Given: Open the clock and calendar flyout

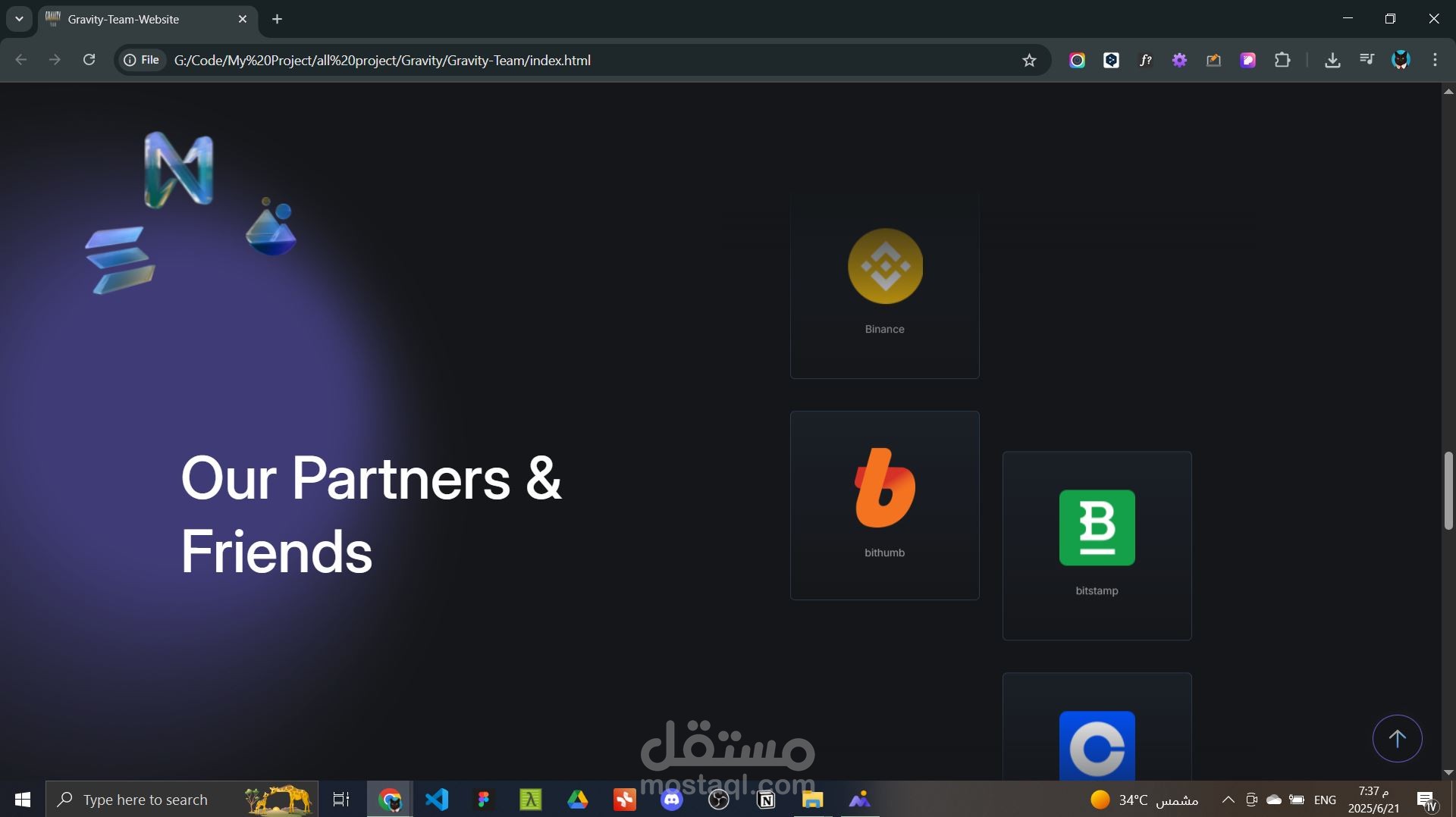Looking at the screenshot, I should pos(1373,800).
